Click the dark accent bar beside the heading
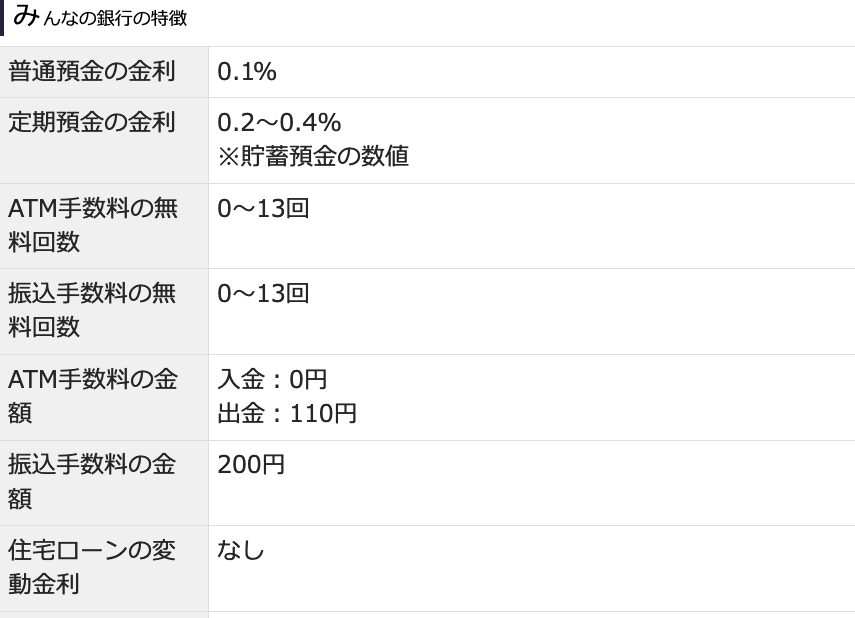The height and width of the screenshot is (618, 855). (2, 18)
